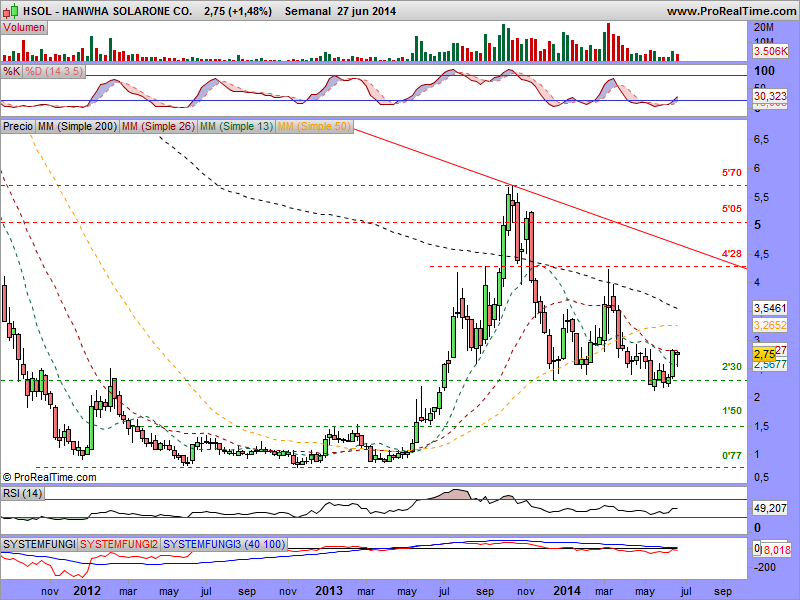Click the 2012 year marker on time axis

(x=87, y=591)
